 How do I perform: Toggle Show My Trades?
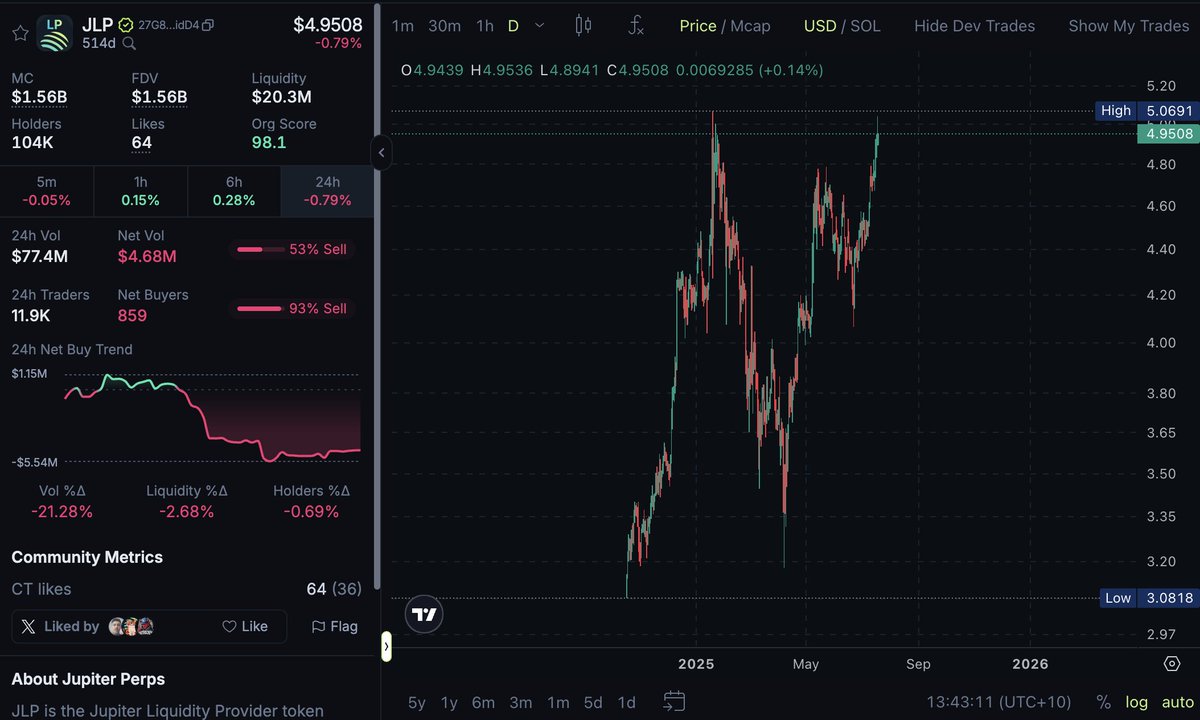[x=1128, y=26]
